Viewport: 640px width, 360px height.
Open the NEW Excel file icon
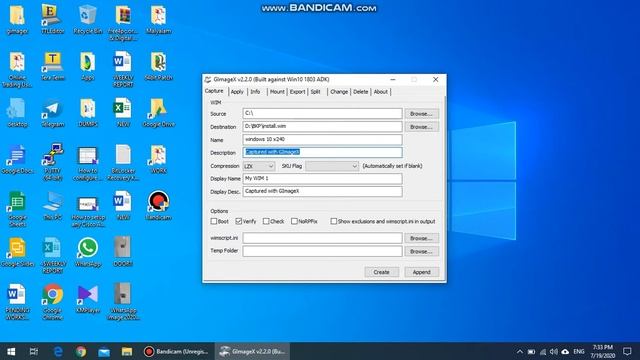[x=123, y=113]
